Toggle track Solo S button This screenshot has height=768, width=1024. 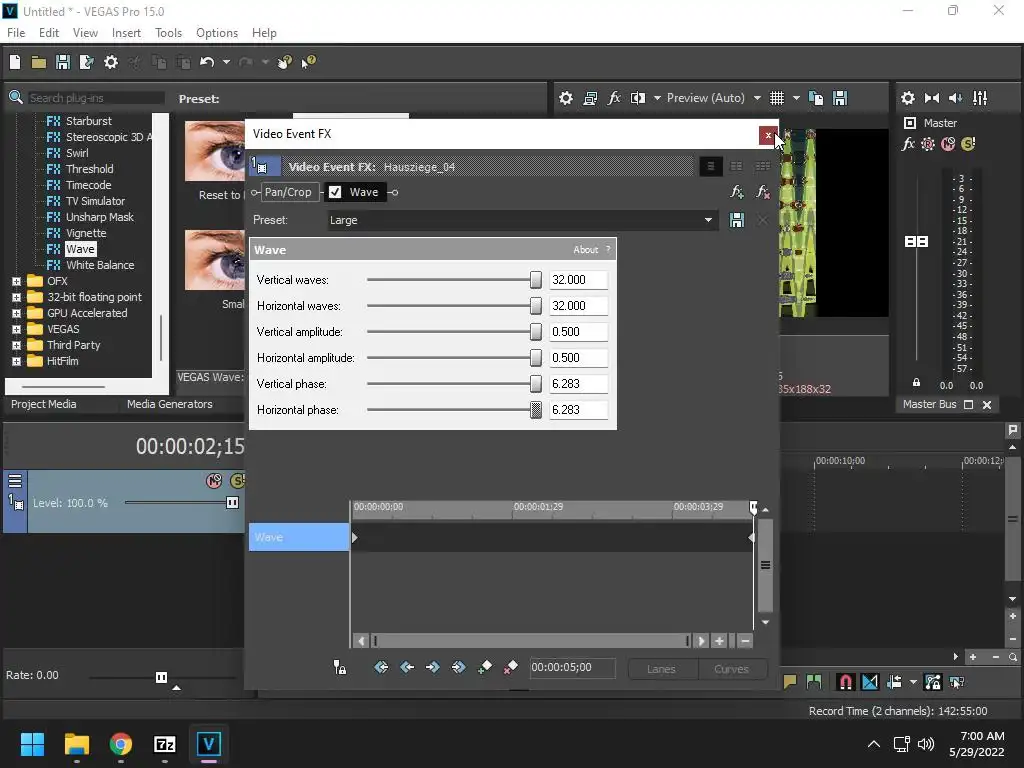(x=238, y=481)
